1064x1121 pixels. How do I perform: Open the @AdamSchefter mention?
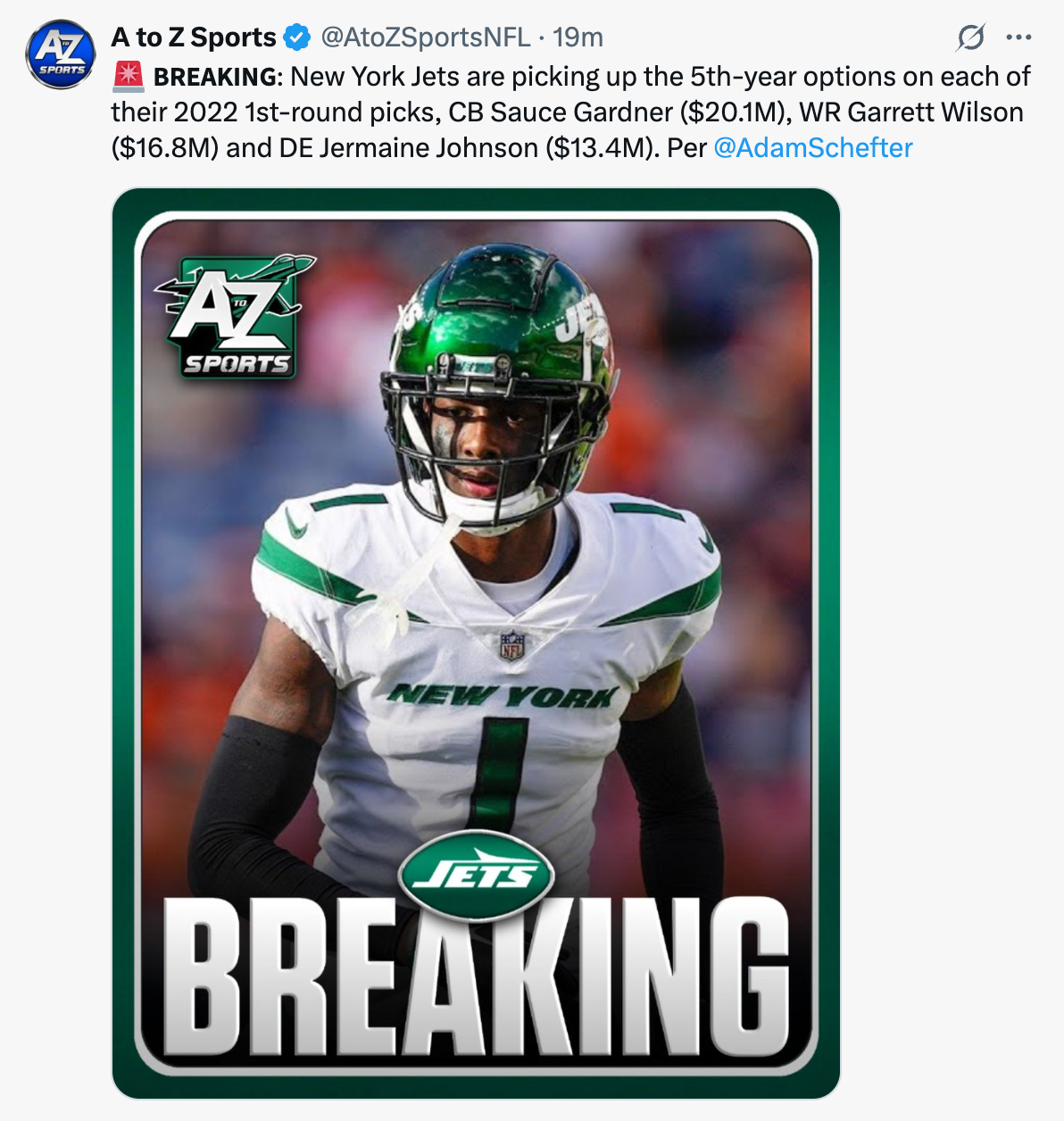point(813,148)
